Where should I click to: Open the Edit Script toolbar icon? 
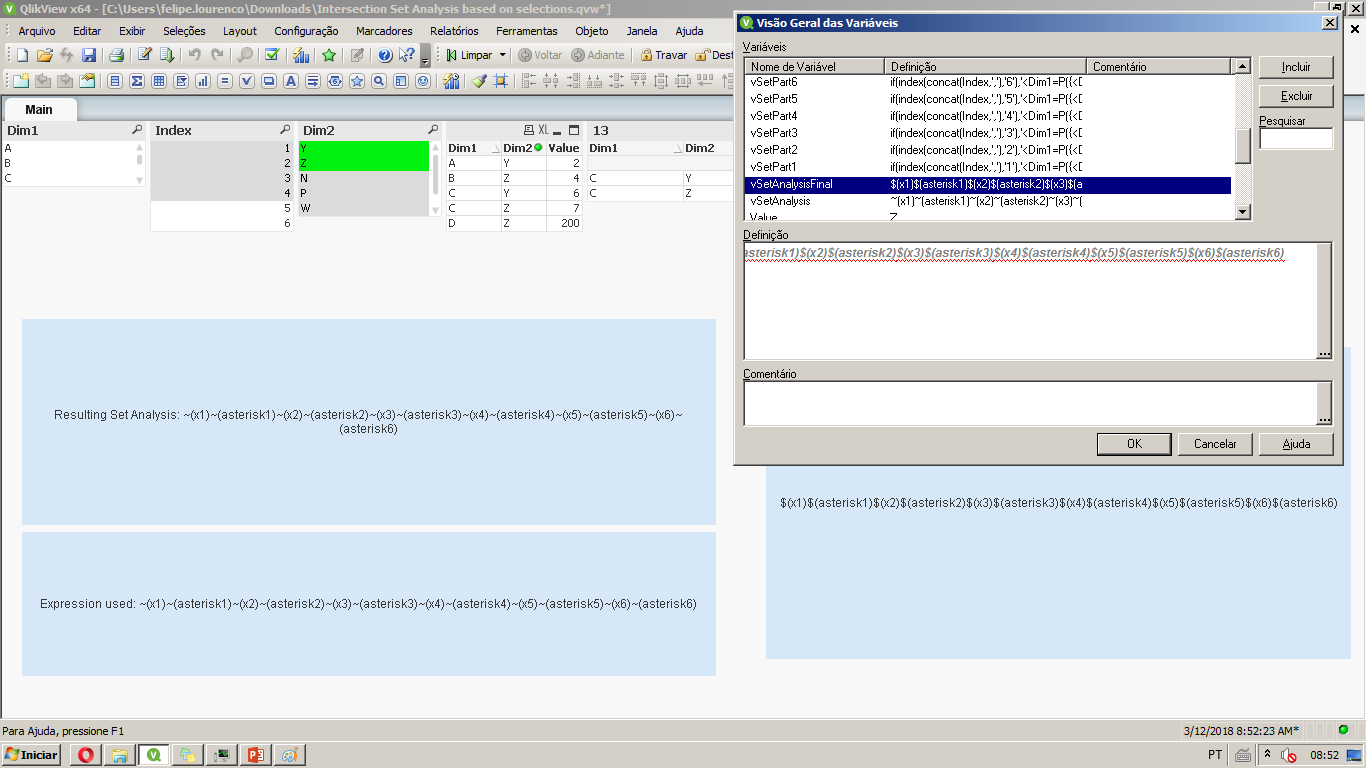pos(145,55)
